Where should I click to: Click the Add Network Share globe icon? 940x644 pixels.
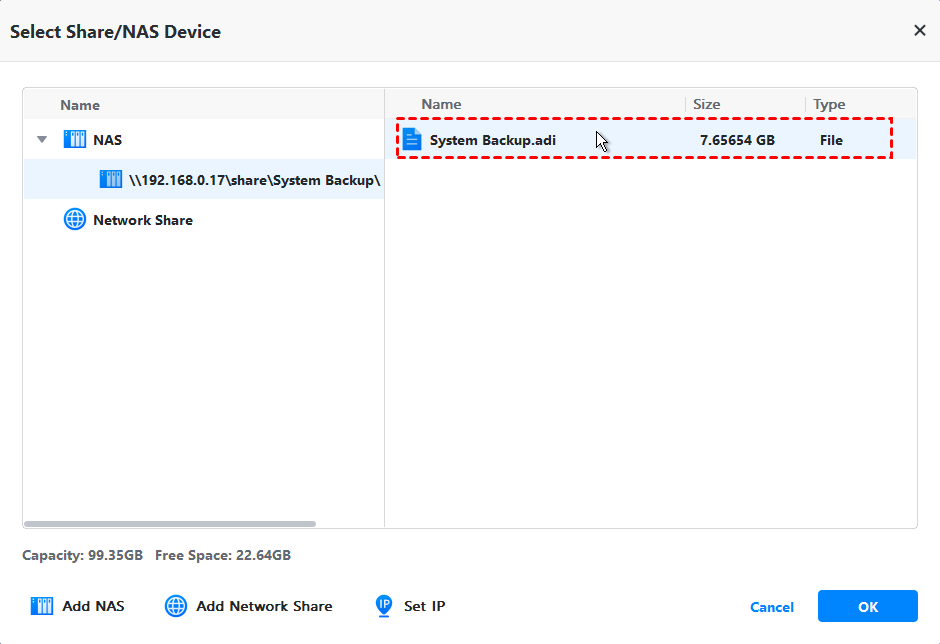[176, 606]
